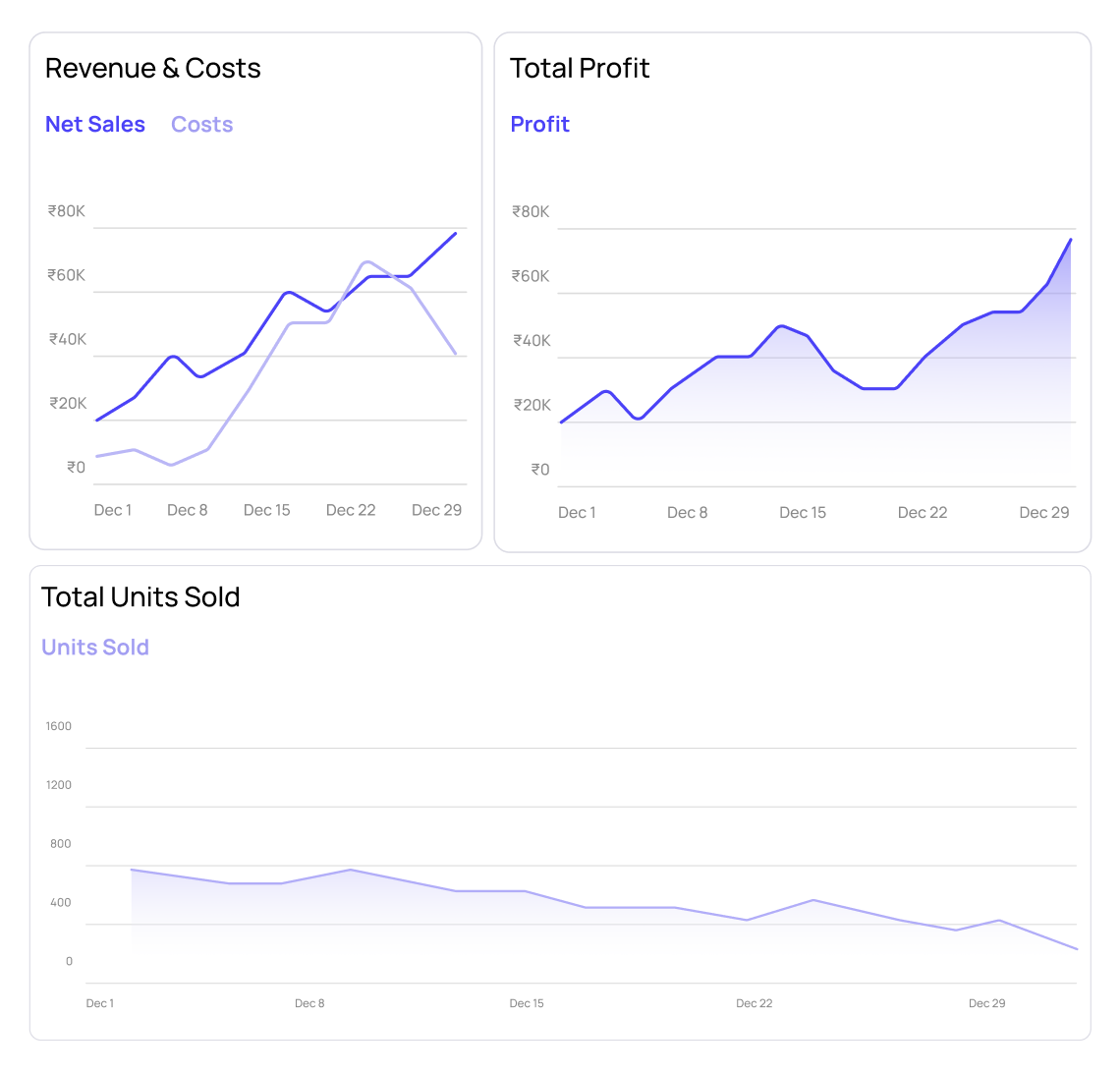The height and width of the screenshot is (1073, 1120).
Task: Toggle the Profit legend label
Action: (539, 125)
